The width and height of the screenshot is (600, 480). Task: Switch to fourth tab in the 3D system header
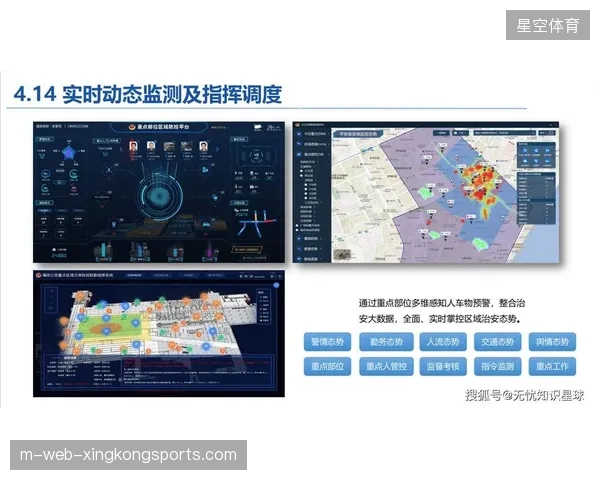click(x=215, y=275)
